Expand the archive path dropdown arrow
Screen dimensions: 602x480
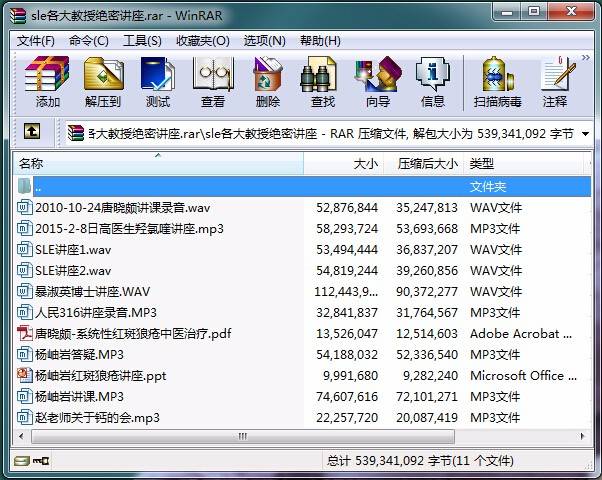point(585,133)
